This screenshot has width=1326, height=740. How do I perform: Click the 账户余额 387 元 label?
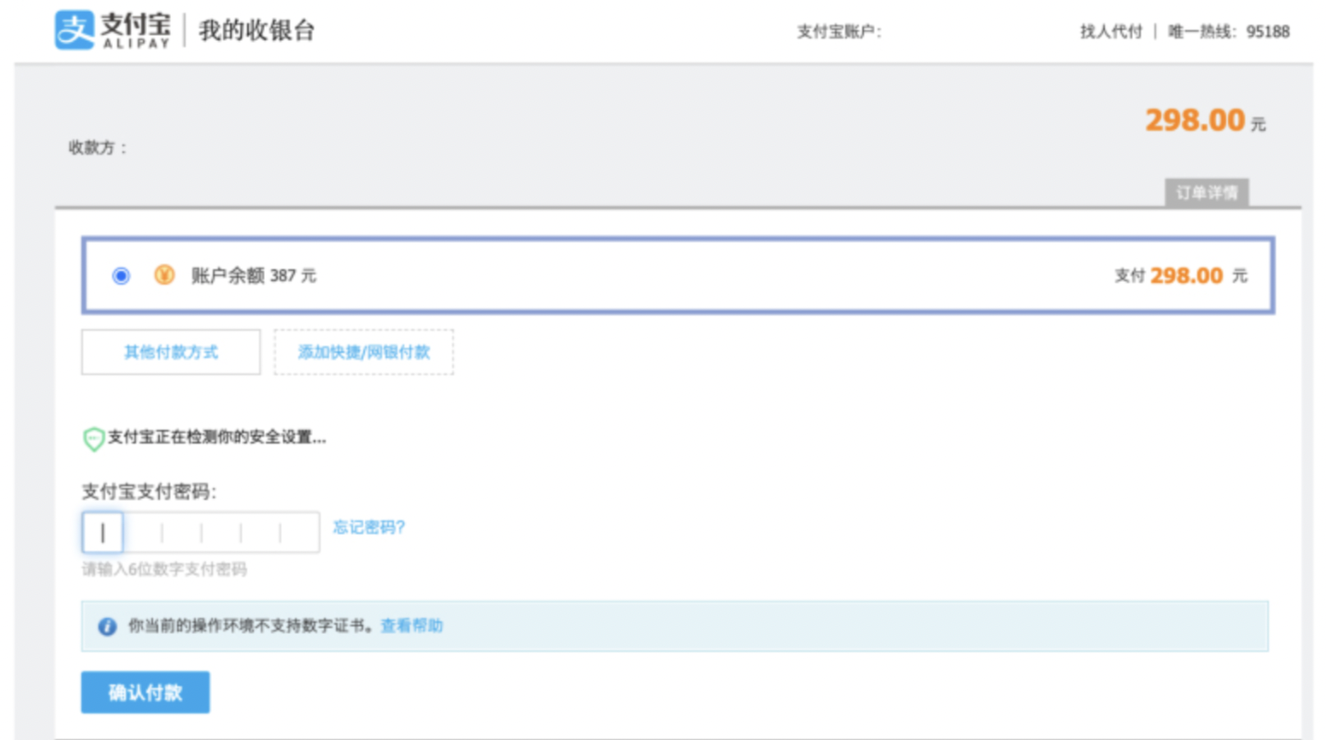click(254, 276)
